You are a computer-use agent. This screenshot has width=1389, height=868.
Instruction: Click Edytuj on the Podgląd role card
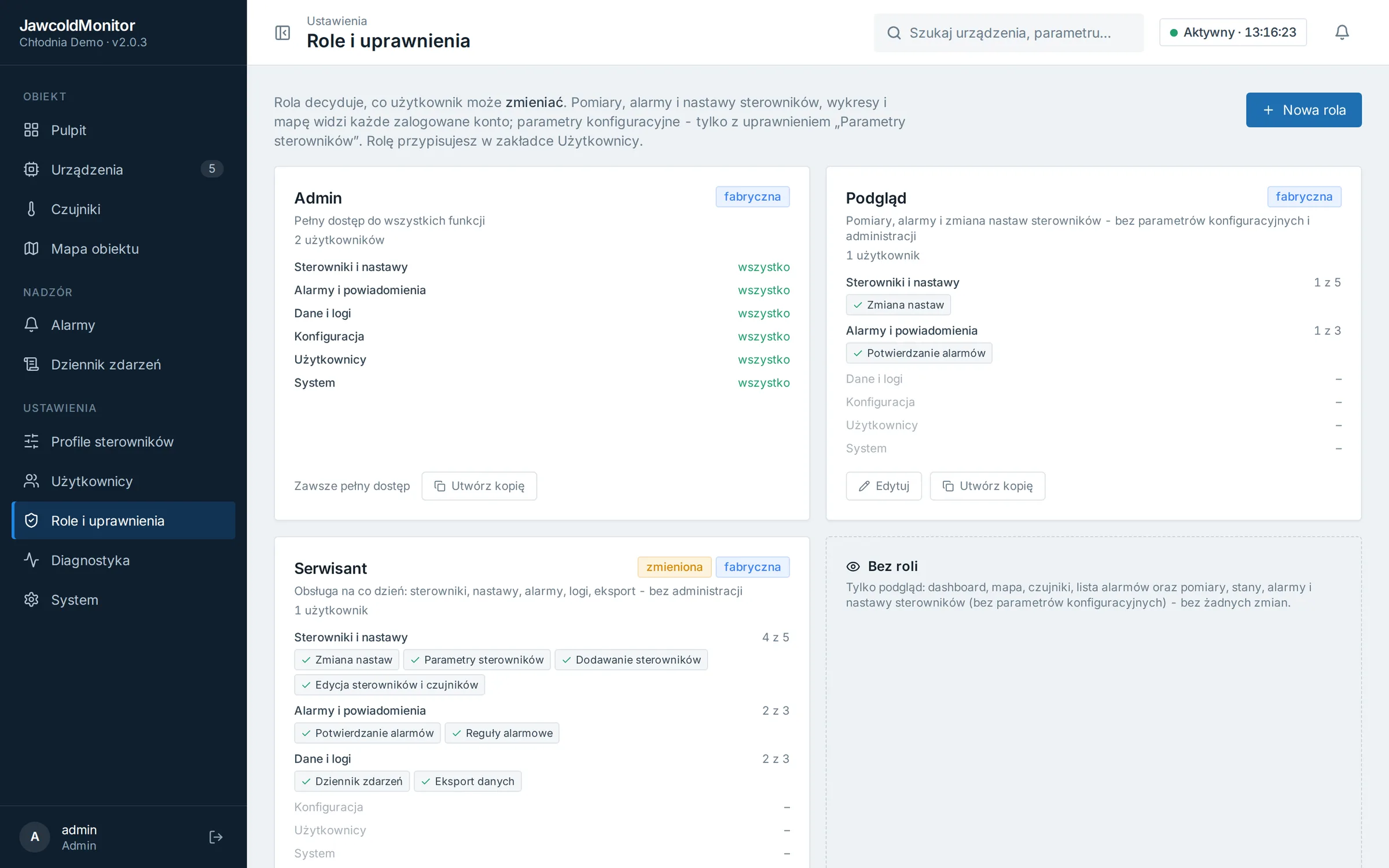(884, 486)
